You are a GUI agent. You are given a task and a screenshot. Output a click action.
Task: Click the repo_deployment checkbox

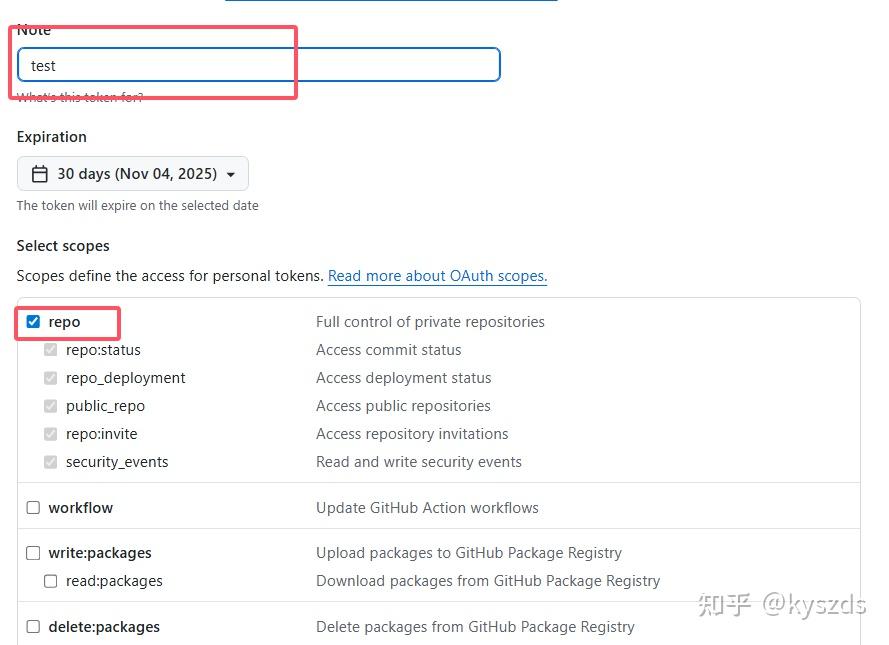tap(51, 378)
